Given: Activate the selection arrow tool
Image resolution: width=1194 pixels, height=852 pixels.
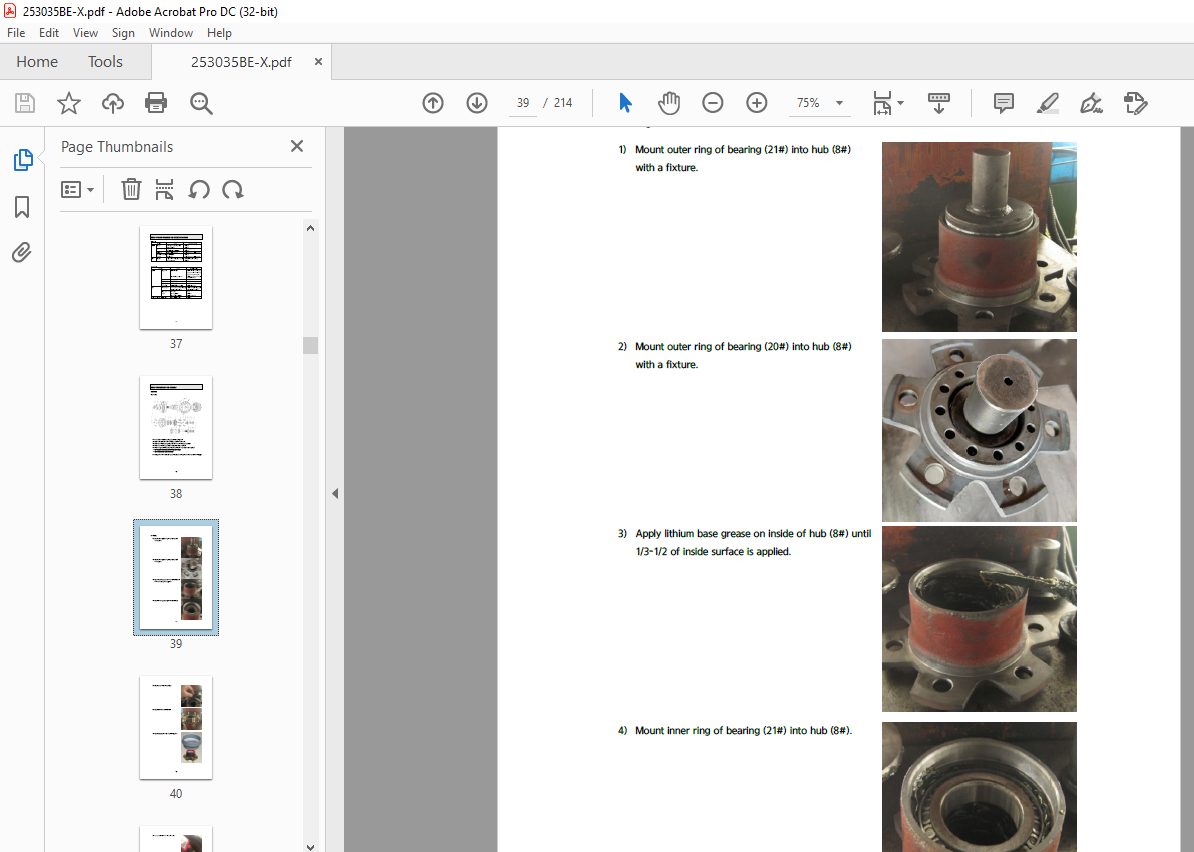Looking at the screenshot, I should [625, 103].
